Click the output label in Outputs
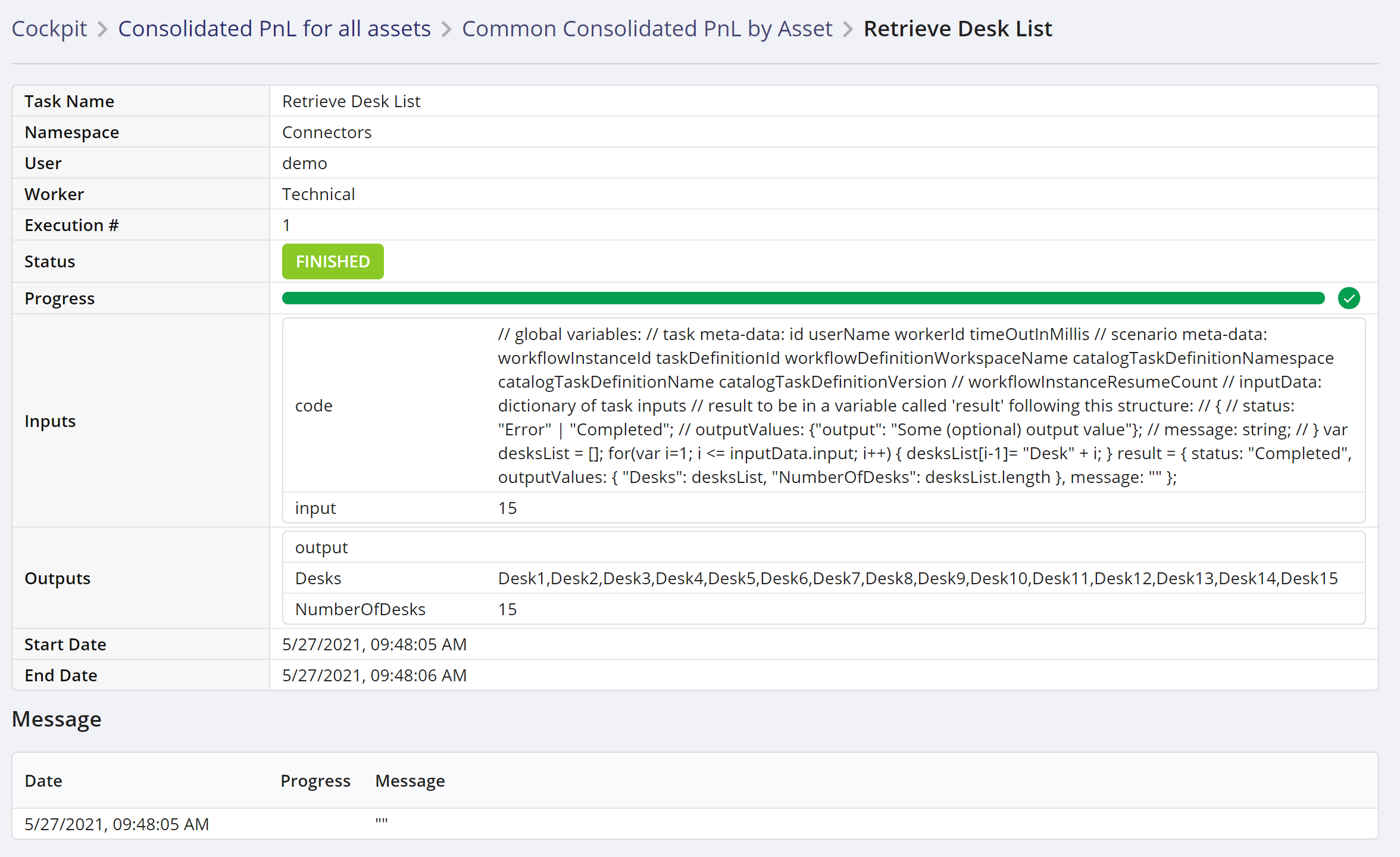Screen dimensions: 1400x857 pos(321,547)
